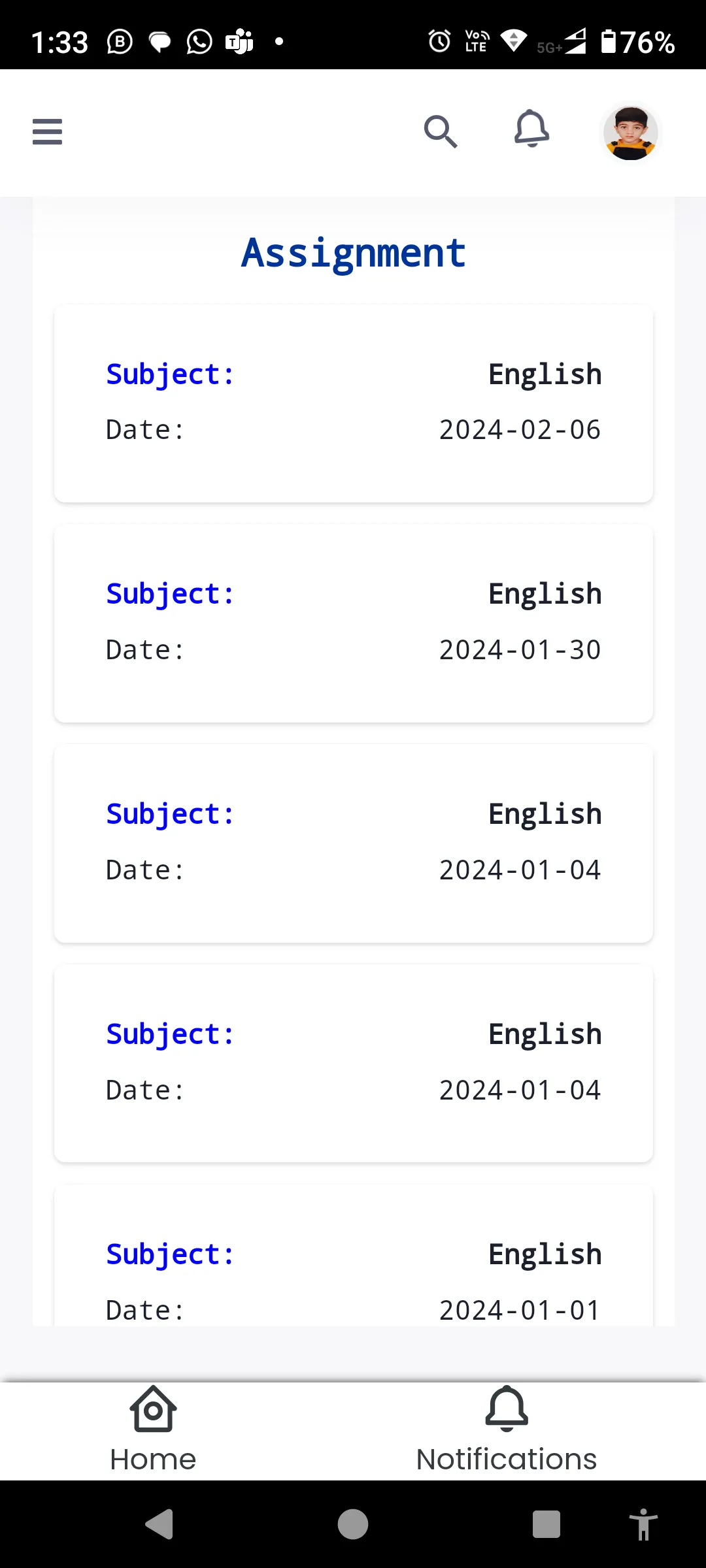This screenshot has height=1568, width=706.
Task: Tap the Assignment page heading
Action: [353, 253]
